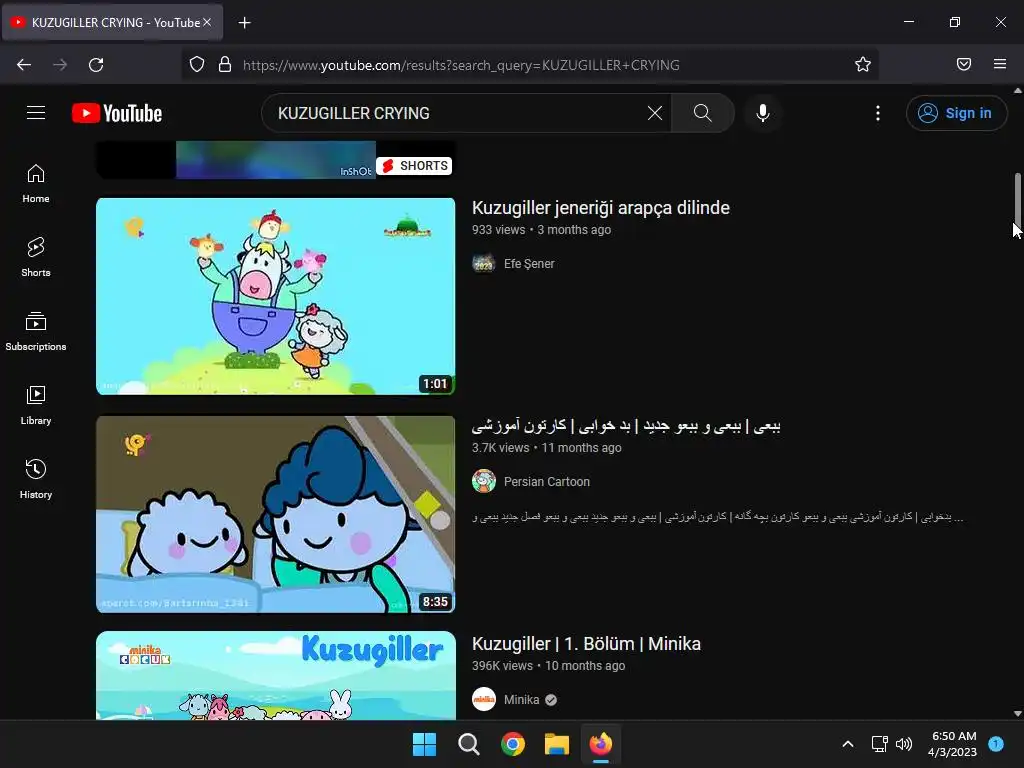Click the browser address bar URL
The image size is (1024, 768).
(x=461, y=65)
